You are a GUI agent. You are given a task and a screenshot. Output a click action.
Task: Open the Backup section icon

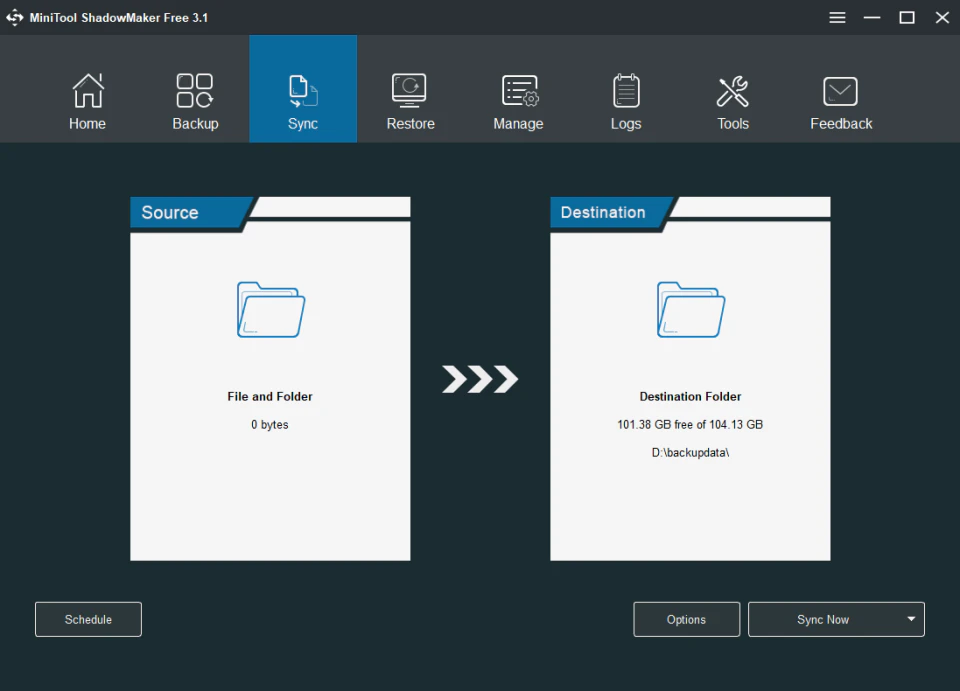point(194,89)
